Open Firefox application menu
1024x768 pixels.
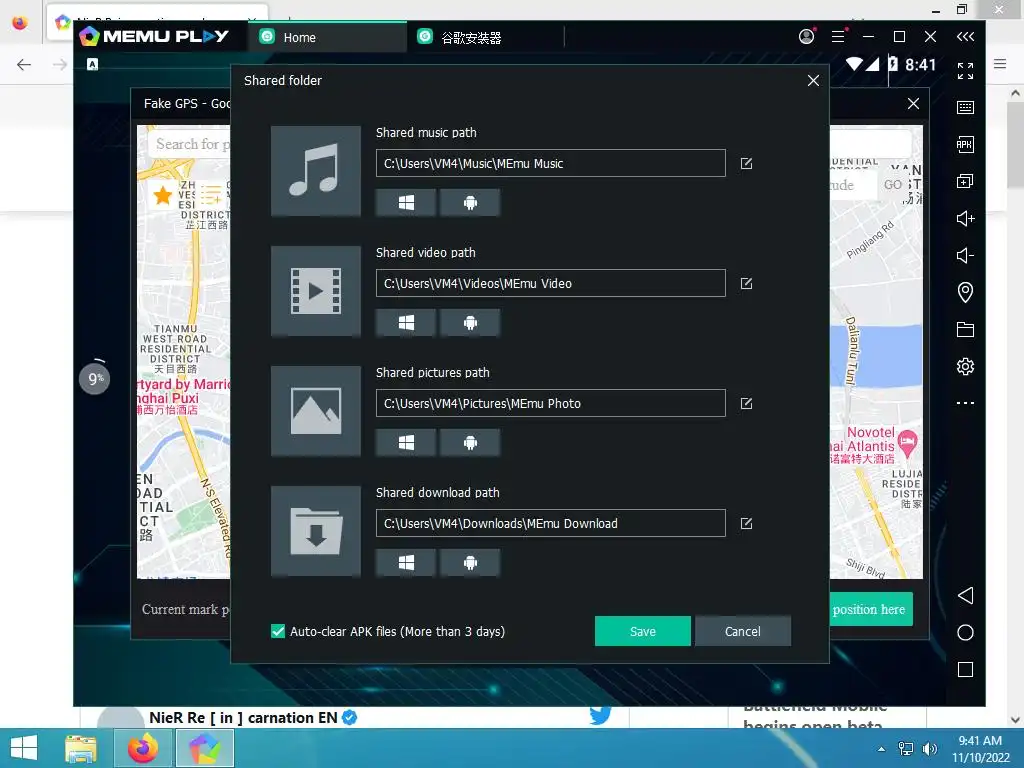click(1000, 64)
